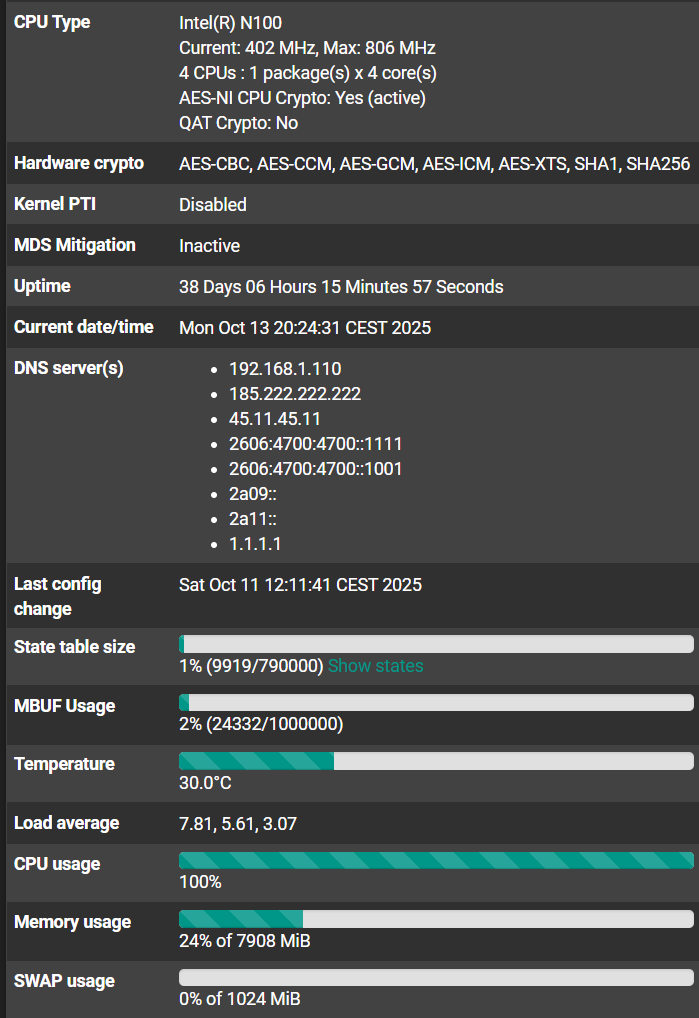
Task: Select DNS server entry 192.168.1.110
Action: click(x=285, y=369)
